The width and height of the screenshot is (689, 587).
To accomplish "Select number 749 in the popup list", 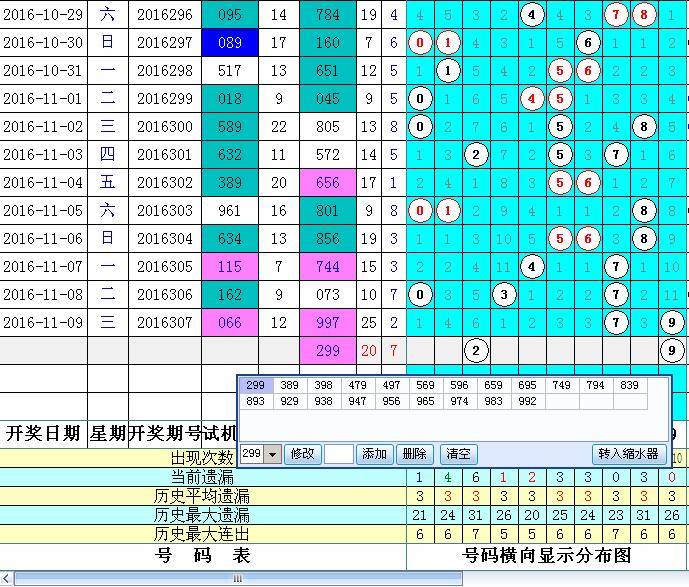I will tap(562, 385).
